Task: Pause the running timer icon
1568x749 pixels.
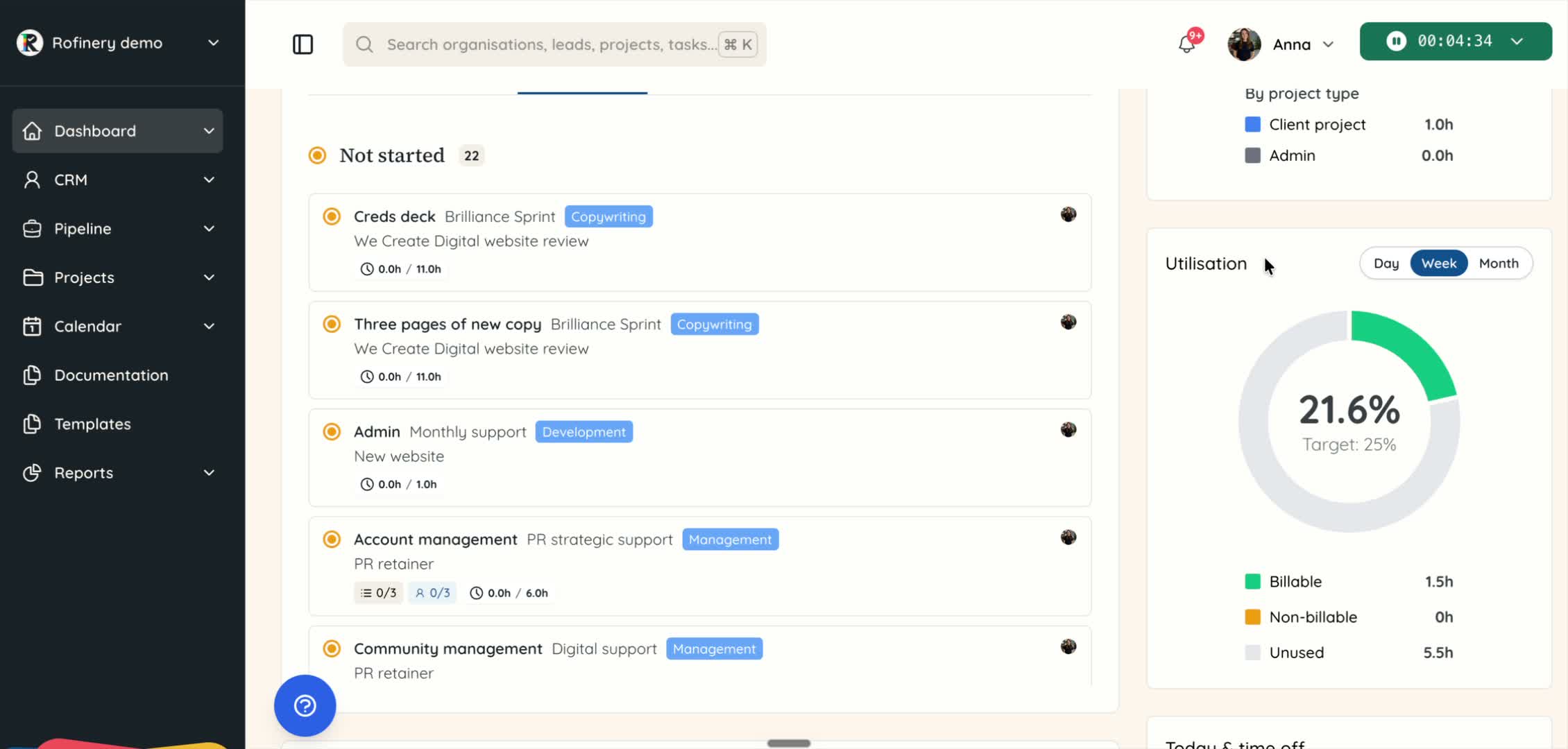Action: coord(1396,41)
